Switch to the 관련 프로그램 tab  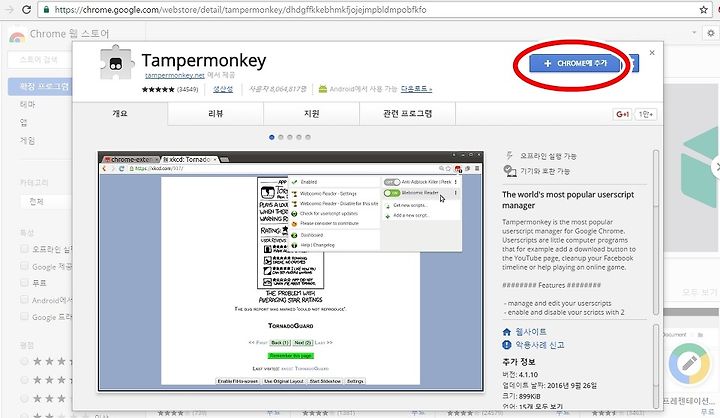pyautogui.click(x=408, y=113)
